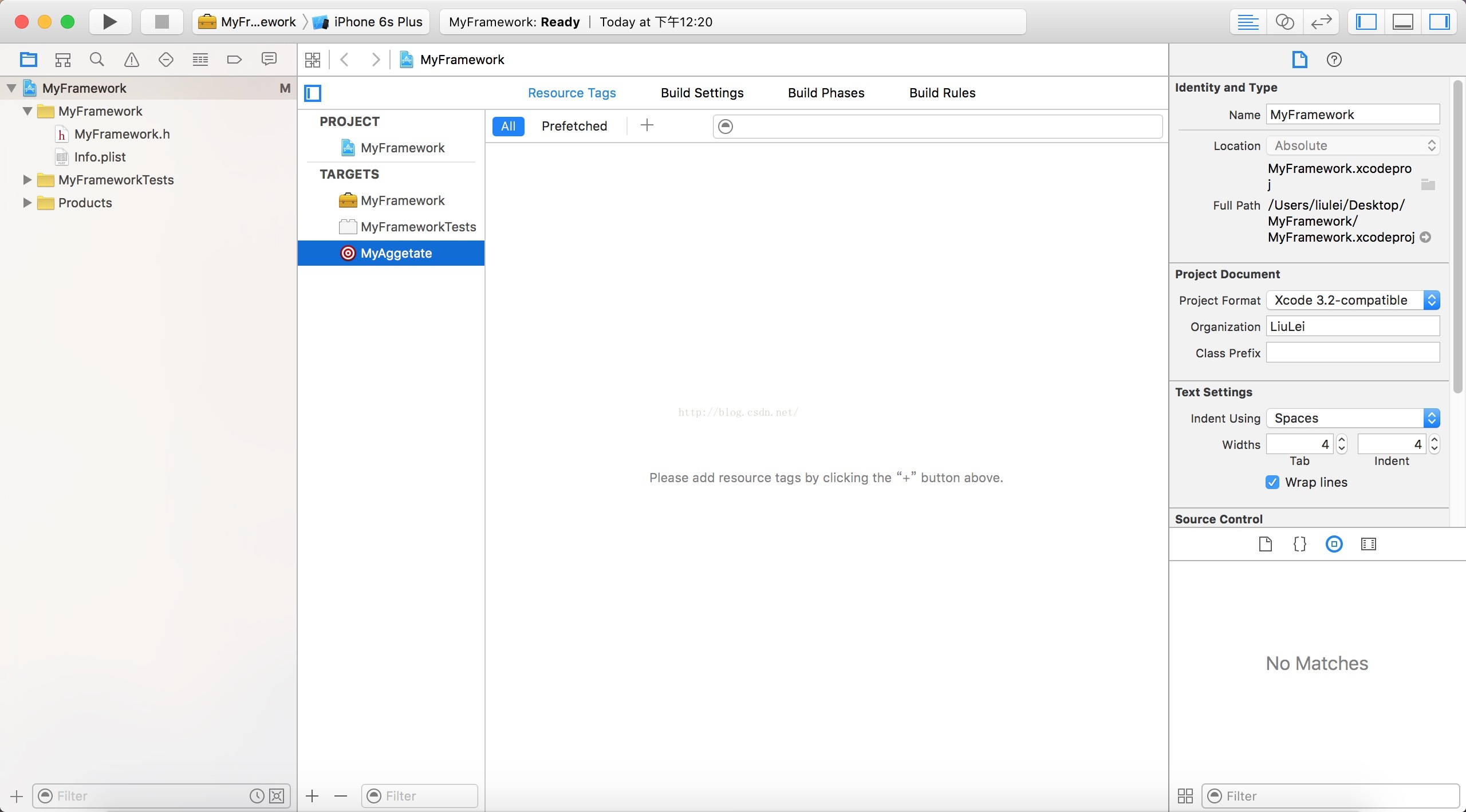Open the debug navigator
The image size is (1466, 812).
(x=200, y=59)
